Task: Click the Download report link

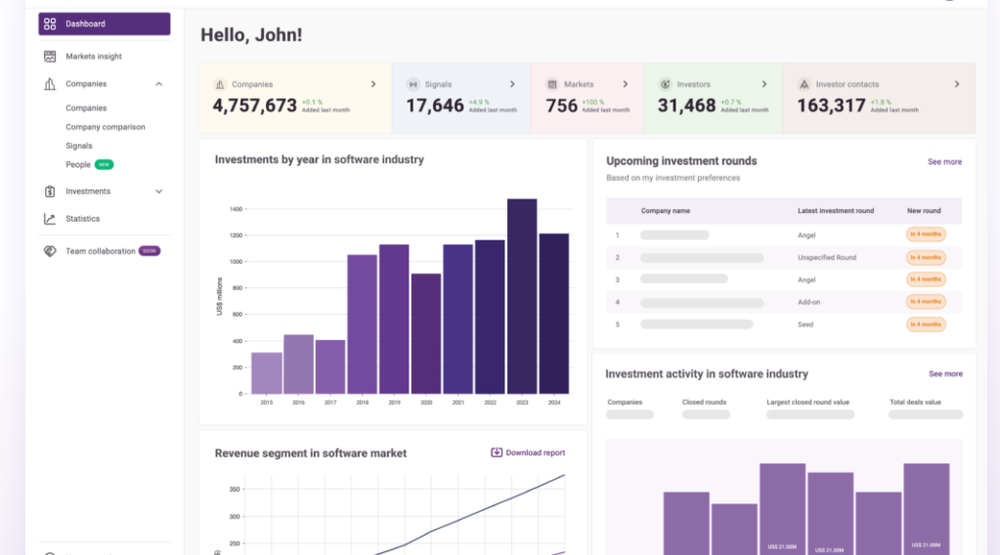Action: pyautogui.click(x=535, y=453)
